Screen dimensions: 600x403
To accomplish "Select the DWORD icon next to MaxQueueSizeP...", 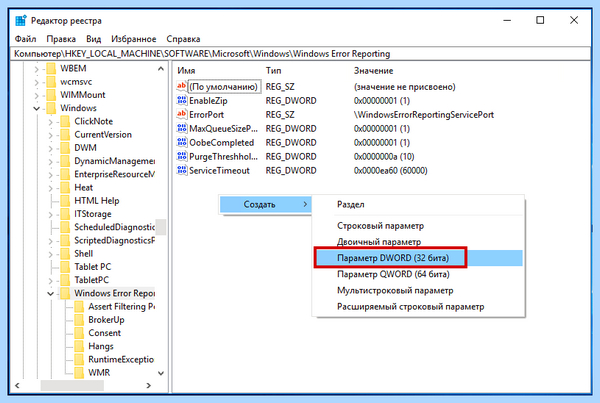I will (181, 128).
